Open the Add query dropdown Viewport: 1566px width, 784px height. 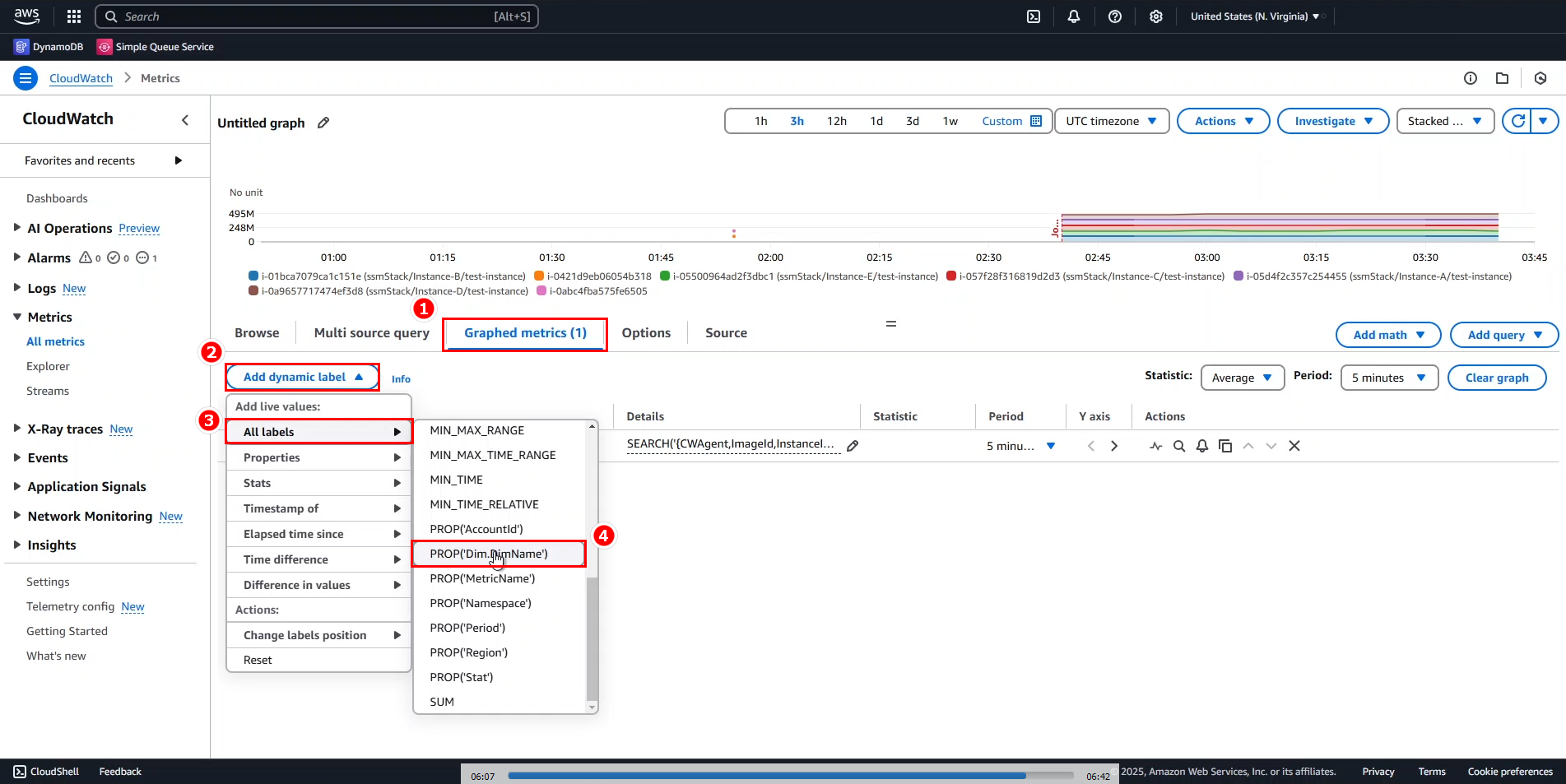[x=1504, y=335]
